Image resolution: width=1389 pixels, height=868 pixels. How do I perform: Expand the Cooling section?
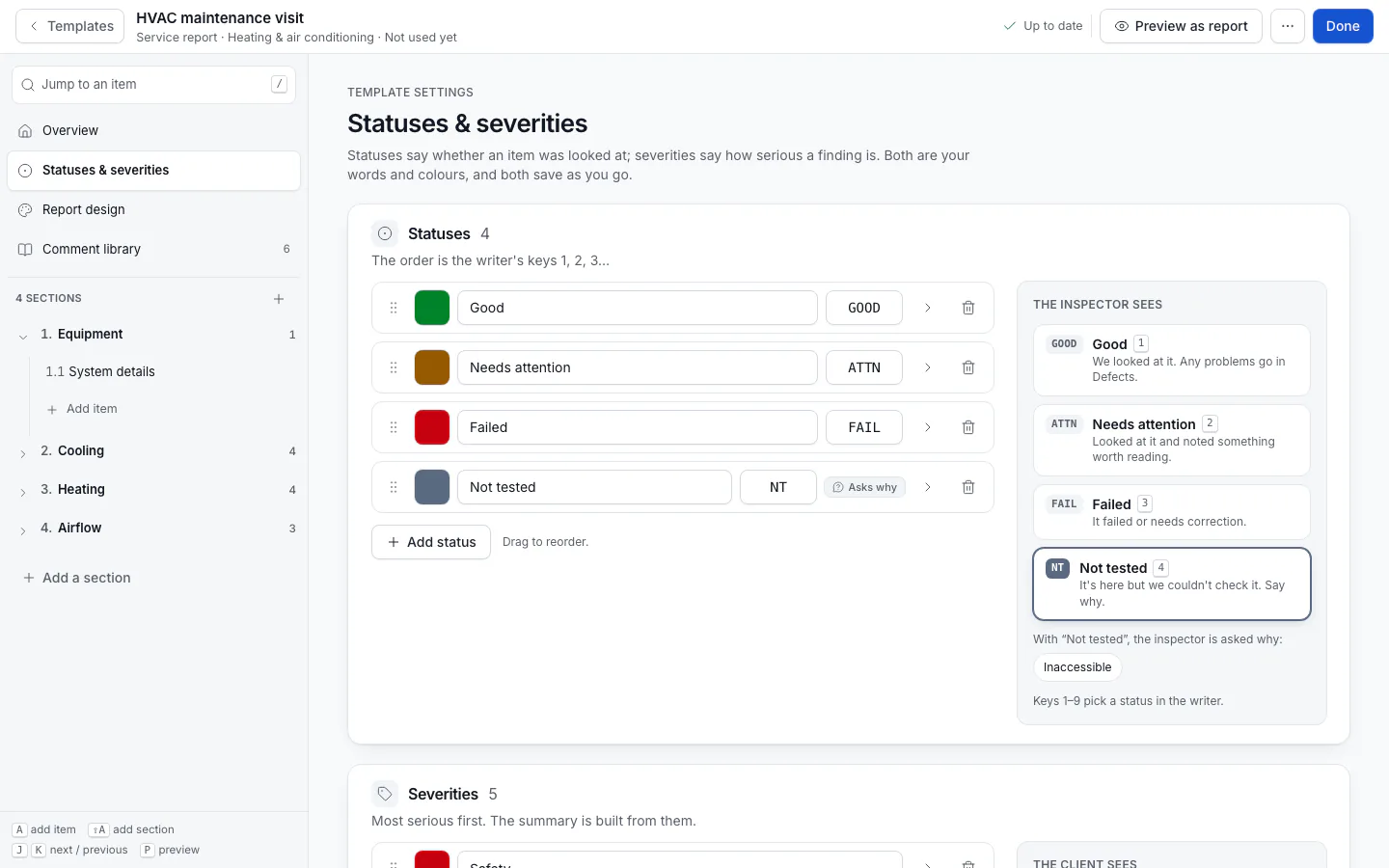tap(23, 452)
